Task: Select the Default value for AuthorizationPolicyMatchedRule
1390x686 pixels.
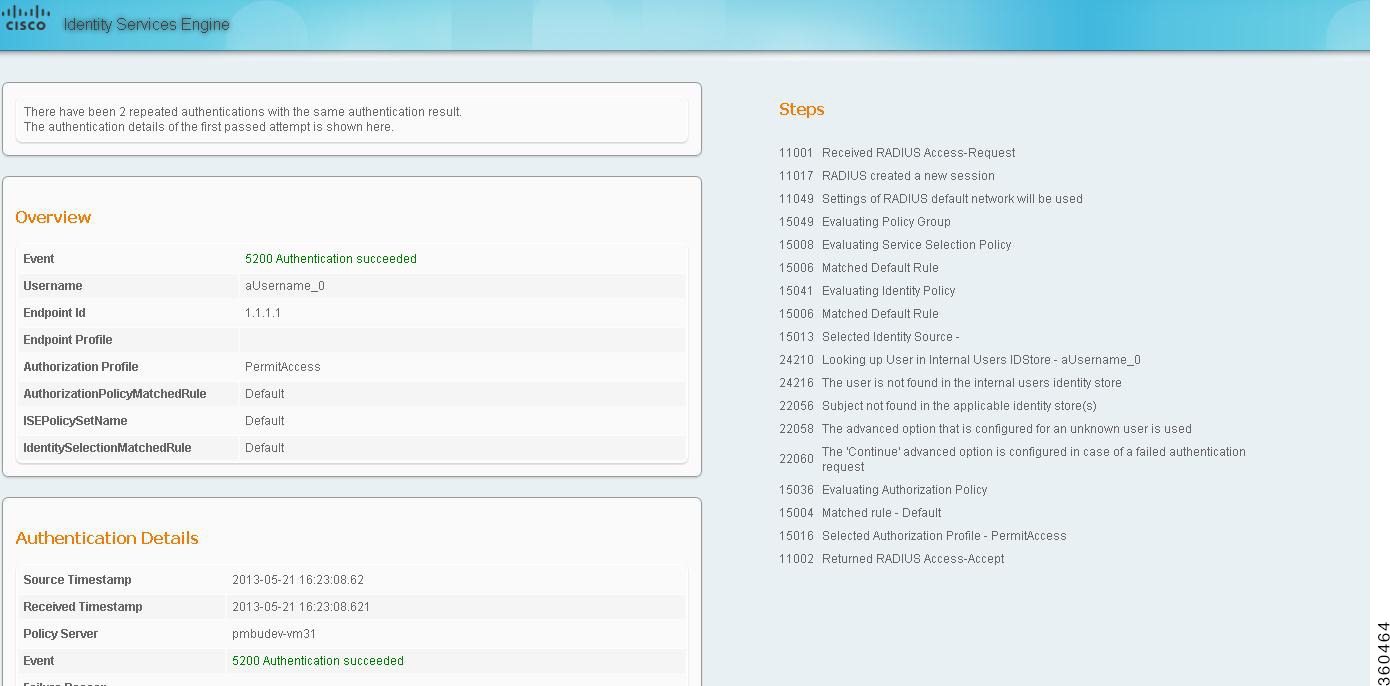Action: pyautogui.click(x=265, y=394)
